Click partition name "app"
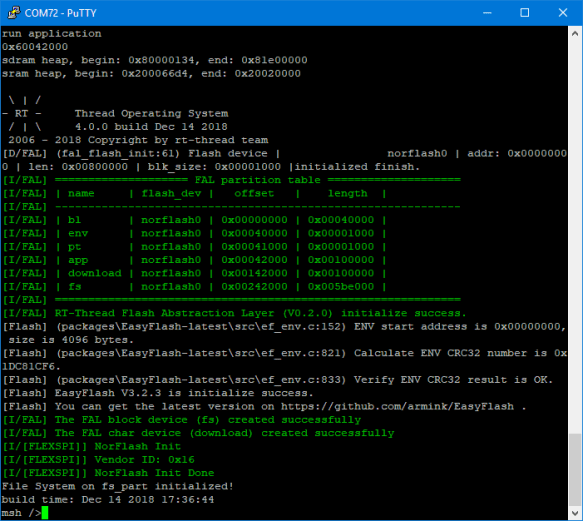This screenshot has width=583, height=521. point(78,260)
